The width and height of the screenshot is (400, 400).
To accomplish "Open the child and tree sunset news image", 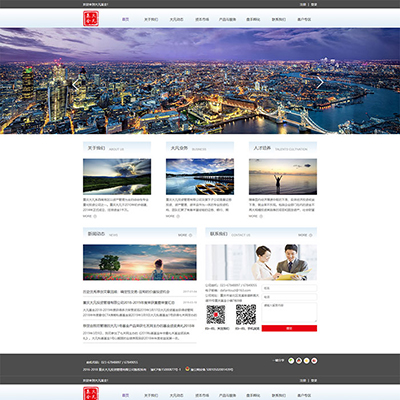I will [140, 262].
